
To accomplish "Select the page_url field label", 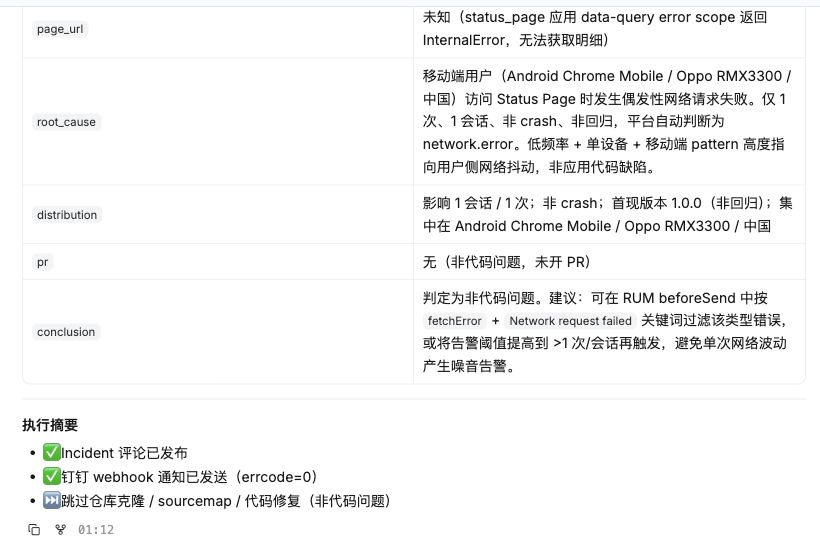I will pos(60,29).
